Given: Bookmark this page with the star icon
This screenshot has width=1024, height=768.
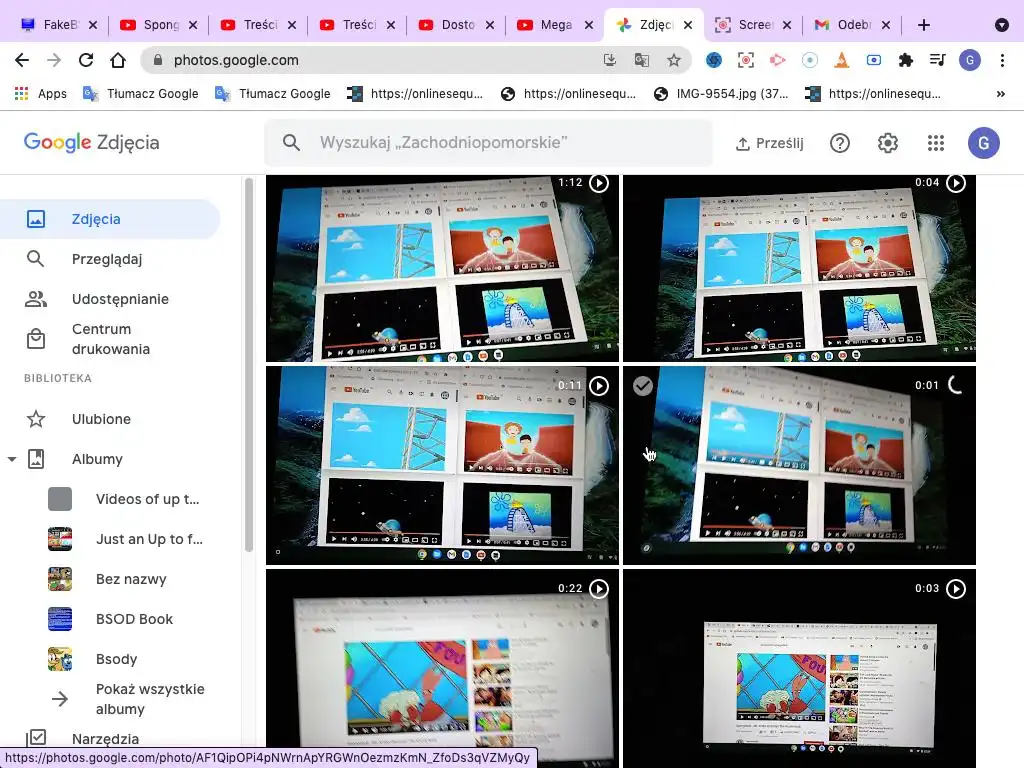Looking at the screenshot, I should [674, 60].
